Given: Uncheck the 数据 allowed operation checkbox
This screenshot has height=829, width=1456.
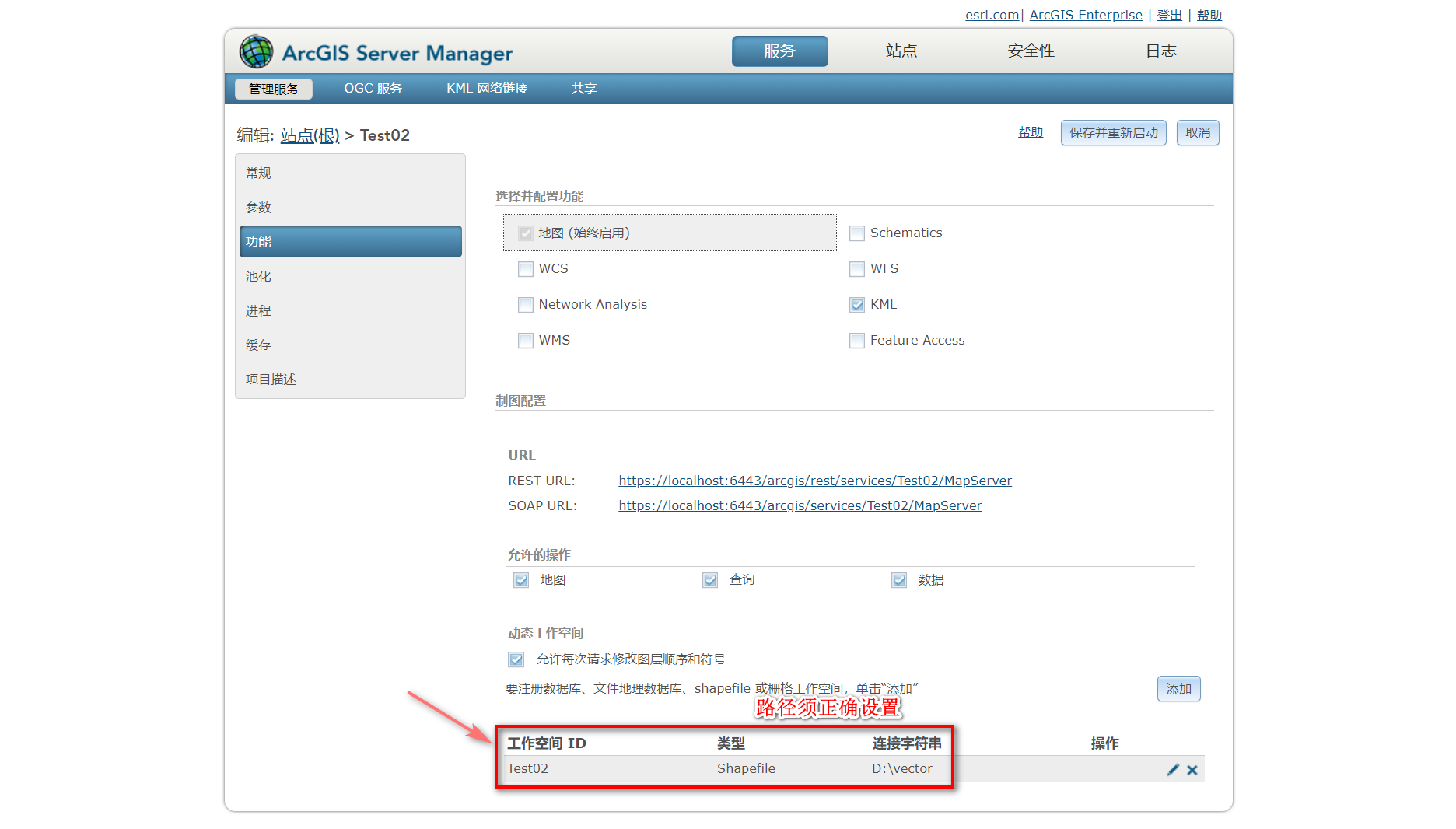Looking at the screenshot, I should click(899, 580).
